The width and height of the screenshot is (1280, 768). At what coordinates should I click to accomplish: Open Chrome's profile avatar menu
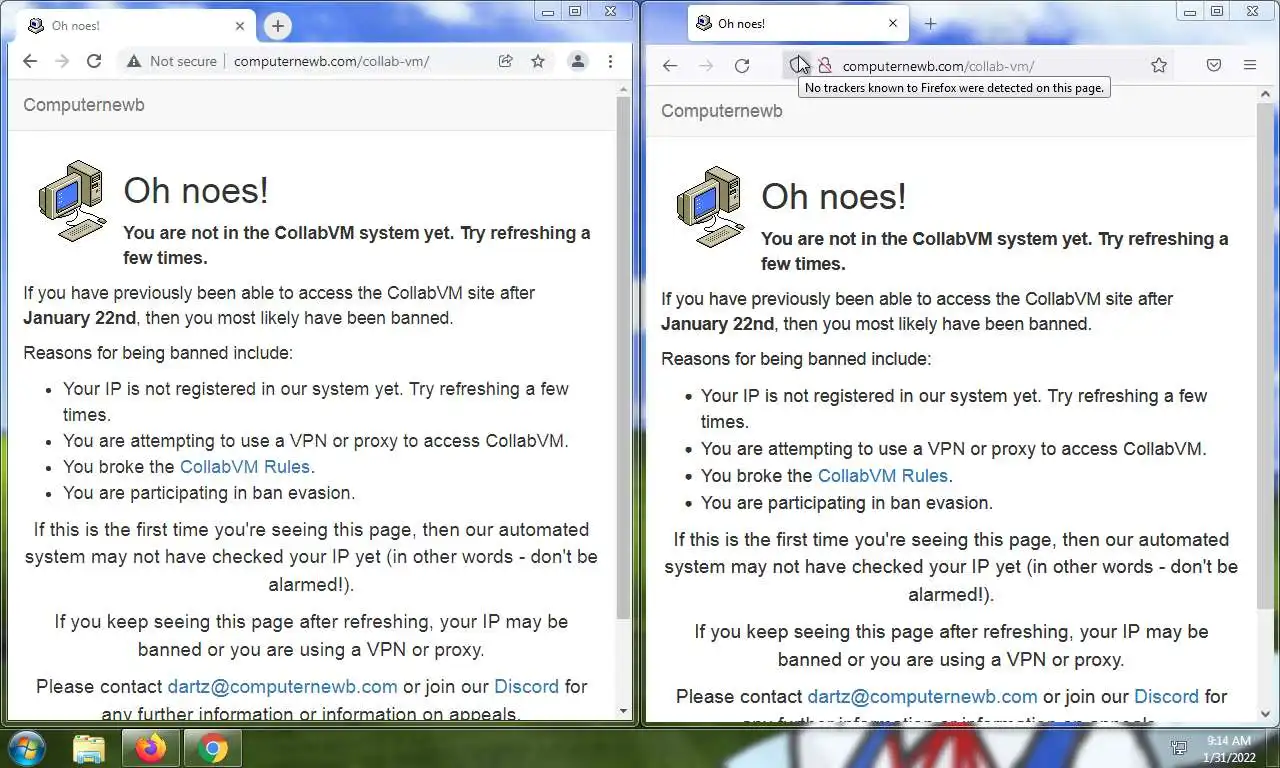click(577, 61)
